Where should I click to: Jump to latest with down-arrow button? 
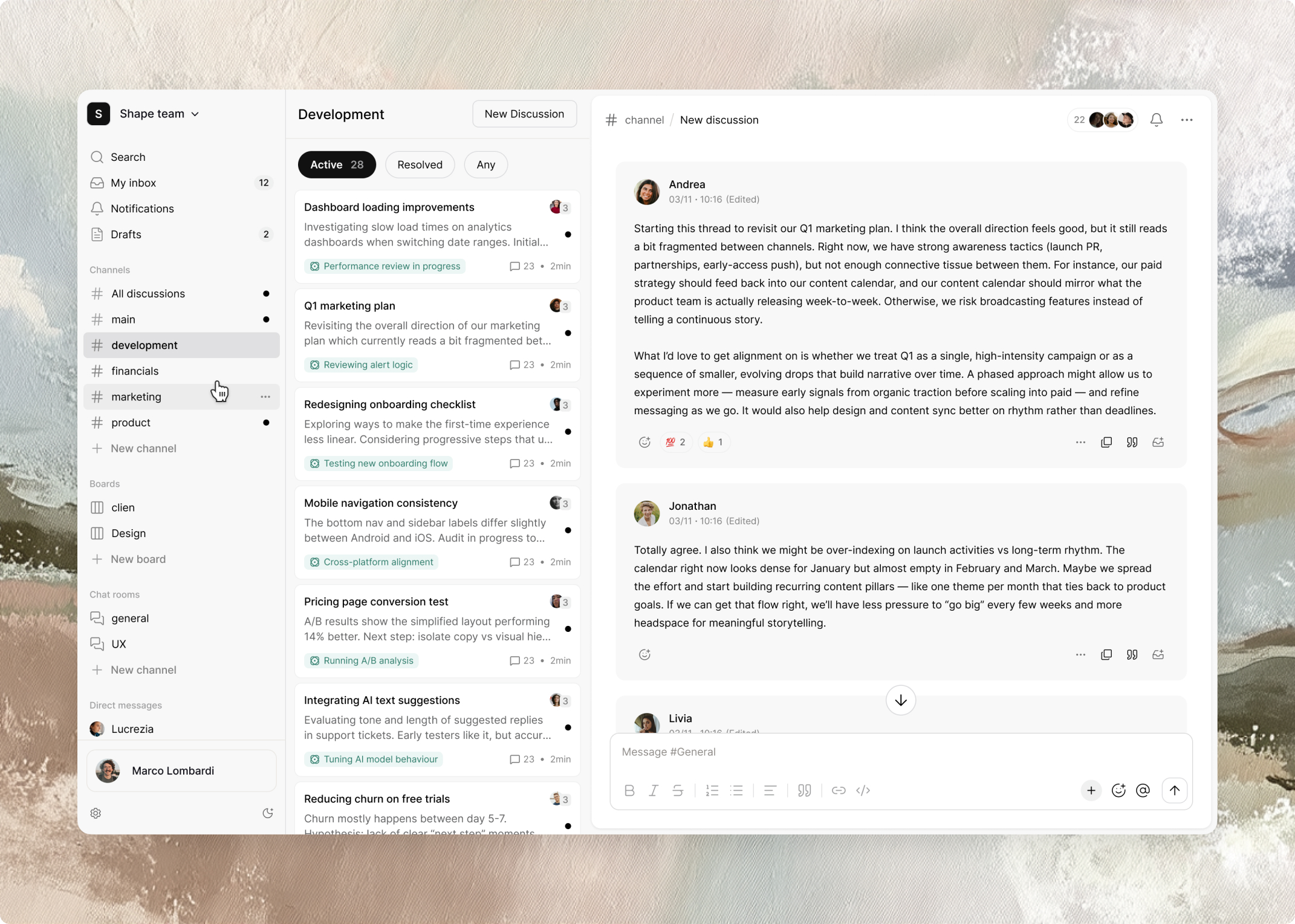point(900,700)
